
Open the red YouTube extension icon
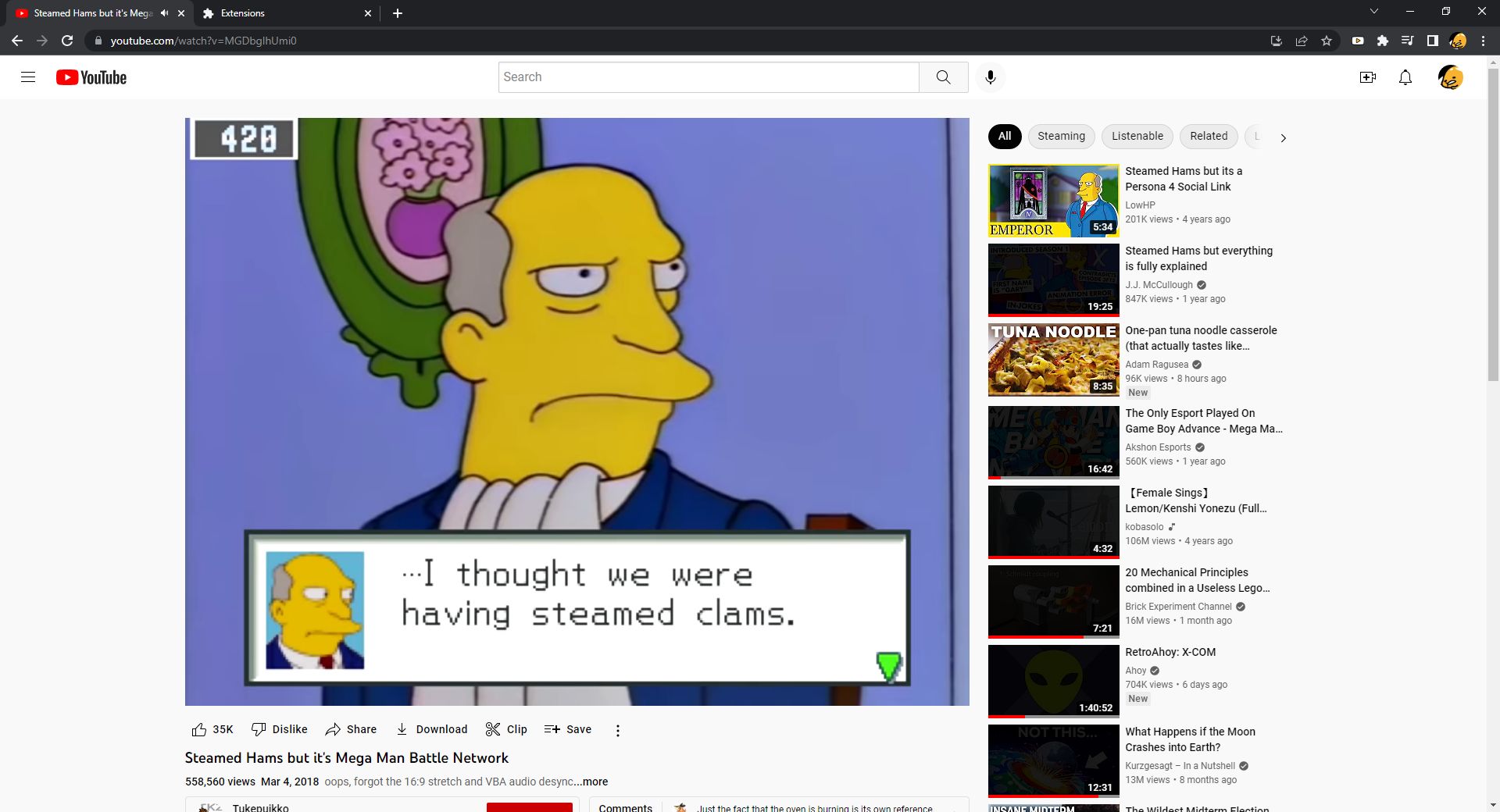1358,41
